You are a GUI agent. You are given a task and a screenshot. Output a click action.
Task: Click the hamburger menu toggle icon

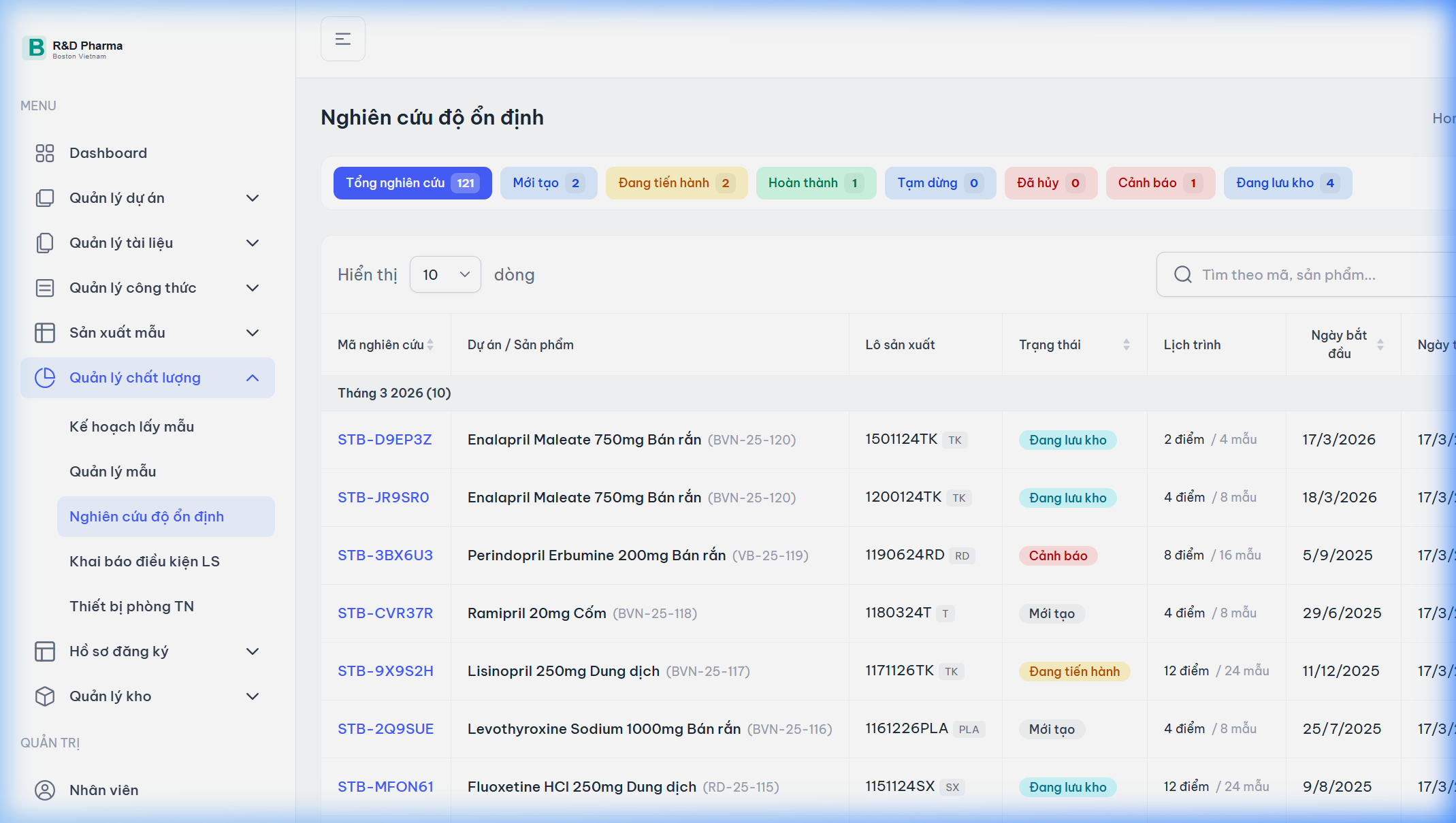tap(342, 39)
